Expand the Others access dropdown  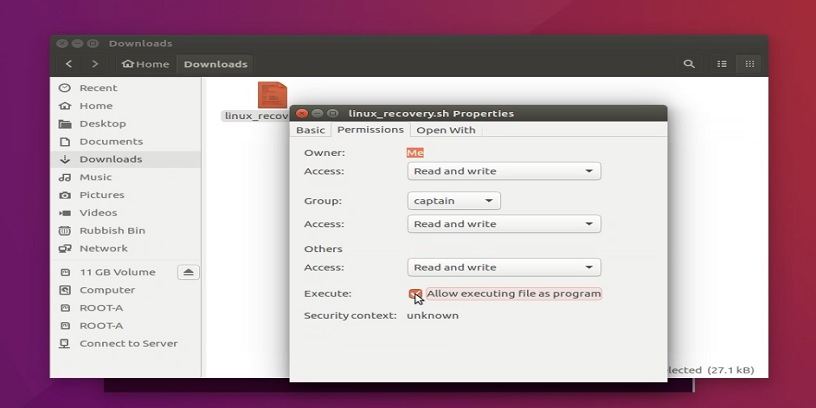click(504, 267)
